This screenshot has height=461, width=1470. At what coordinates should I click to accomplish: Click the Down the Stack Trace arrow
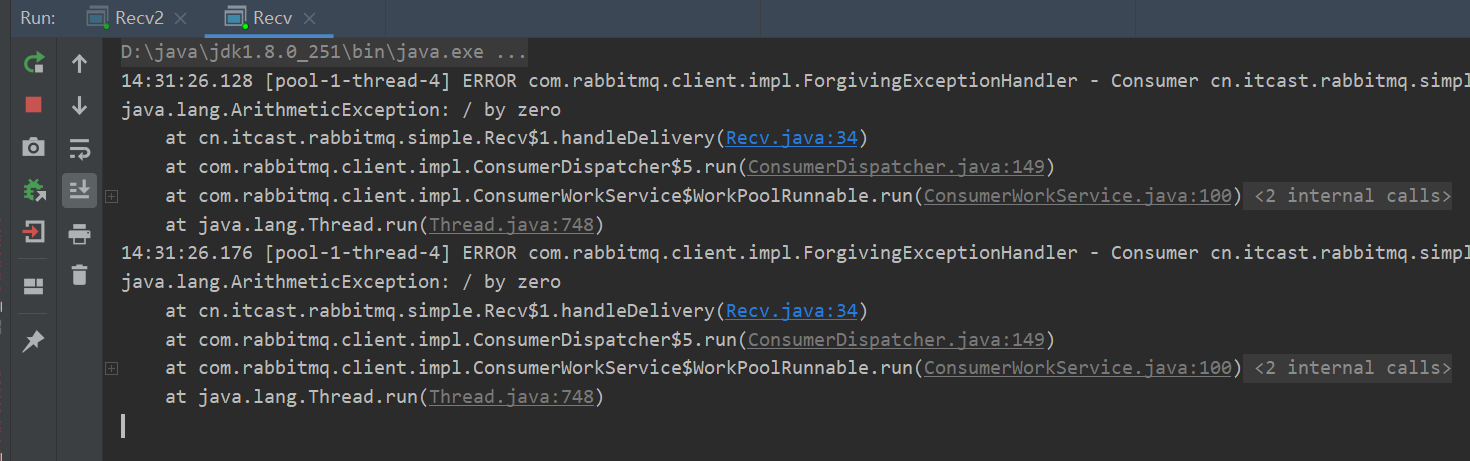[79, 105]
